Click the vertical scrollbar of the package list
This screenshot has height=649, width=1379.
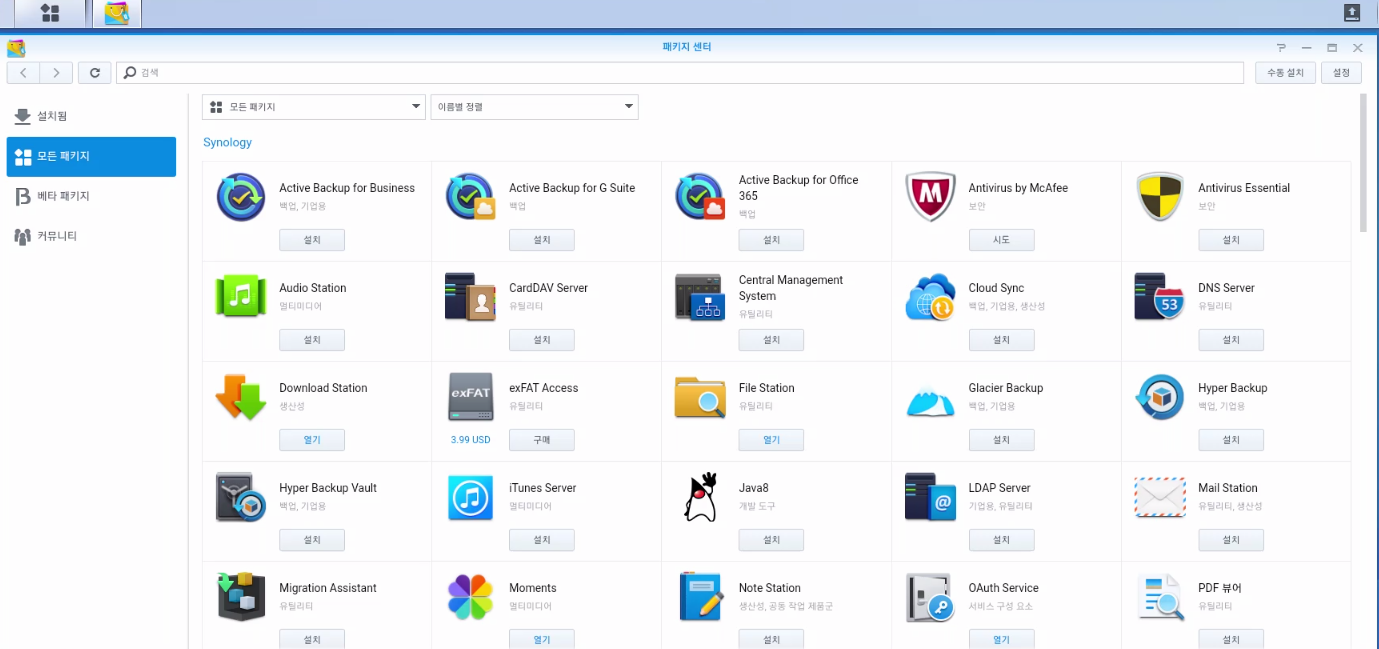[1363, 163]
